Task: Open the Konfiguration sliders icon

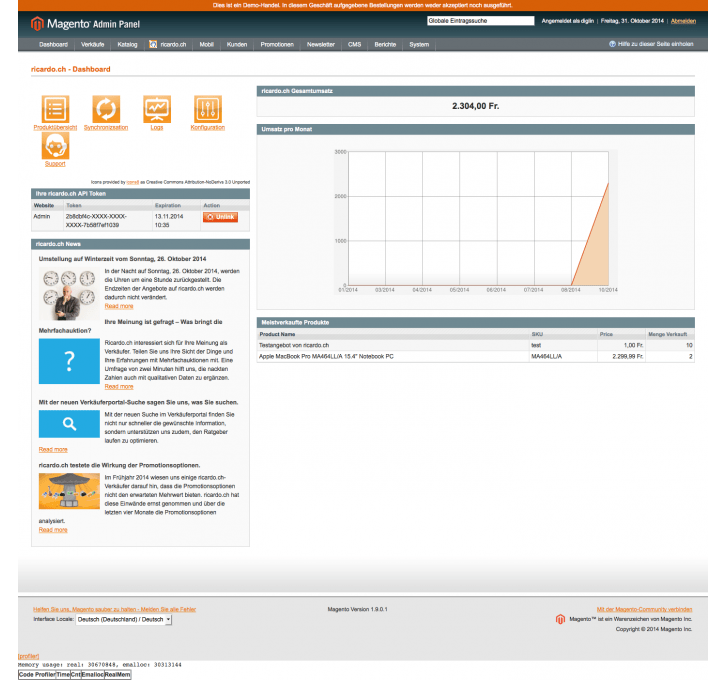Action: 208,109
